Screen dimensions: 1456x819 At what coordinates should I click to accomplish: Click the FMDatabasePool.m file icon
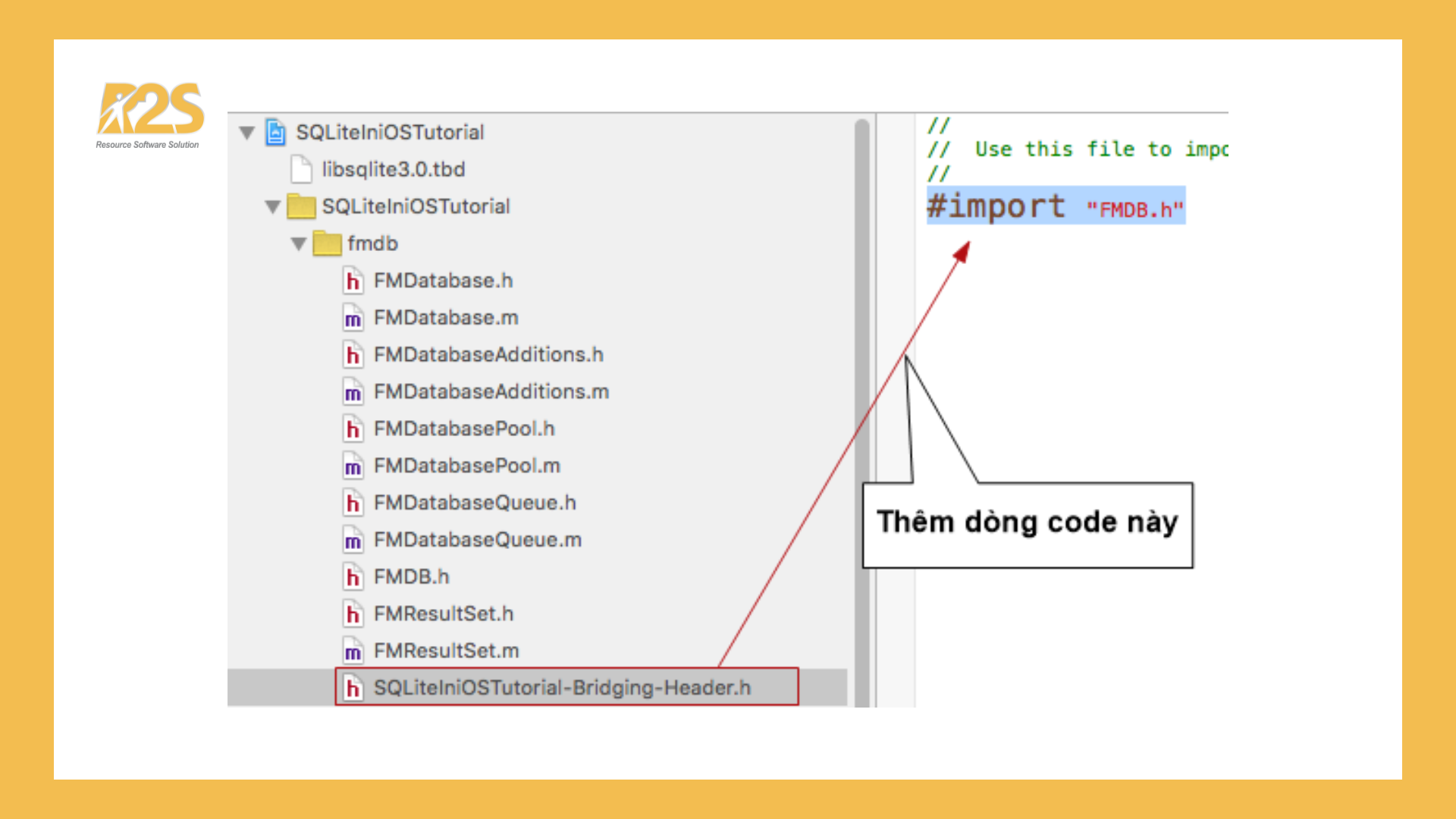tap(353, 466)
